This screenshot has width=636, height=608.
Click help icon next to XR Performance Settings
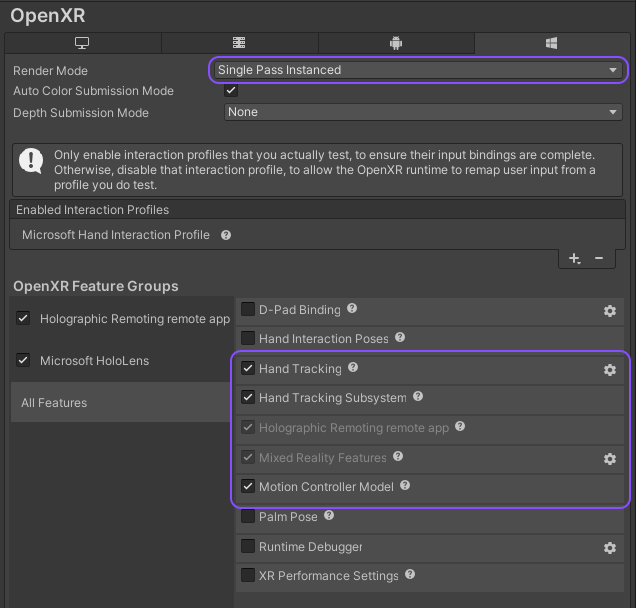point(410,575)
